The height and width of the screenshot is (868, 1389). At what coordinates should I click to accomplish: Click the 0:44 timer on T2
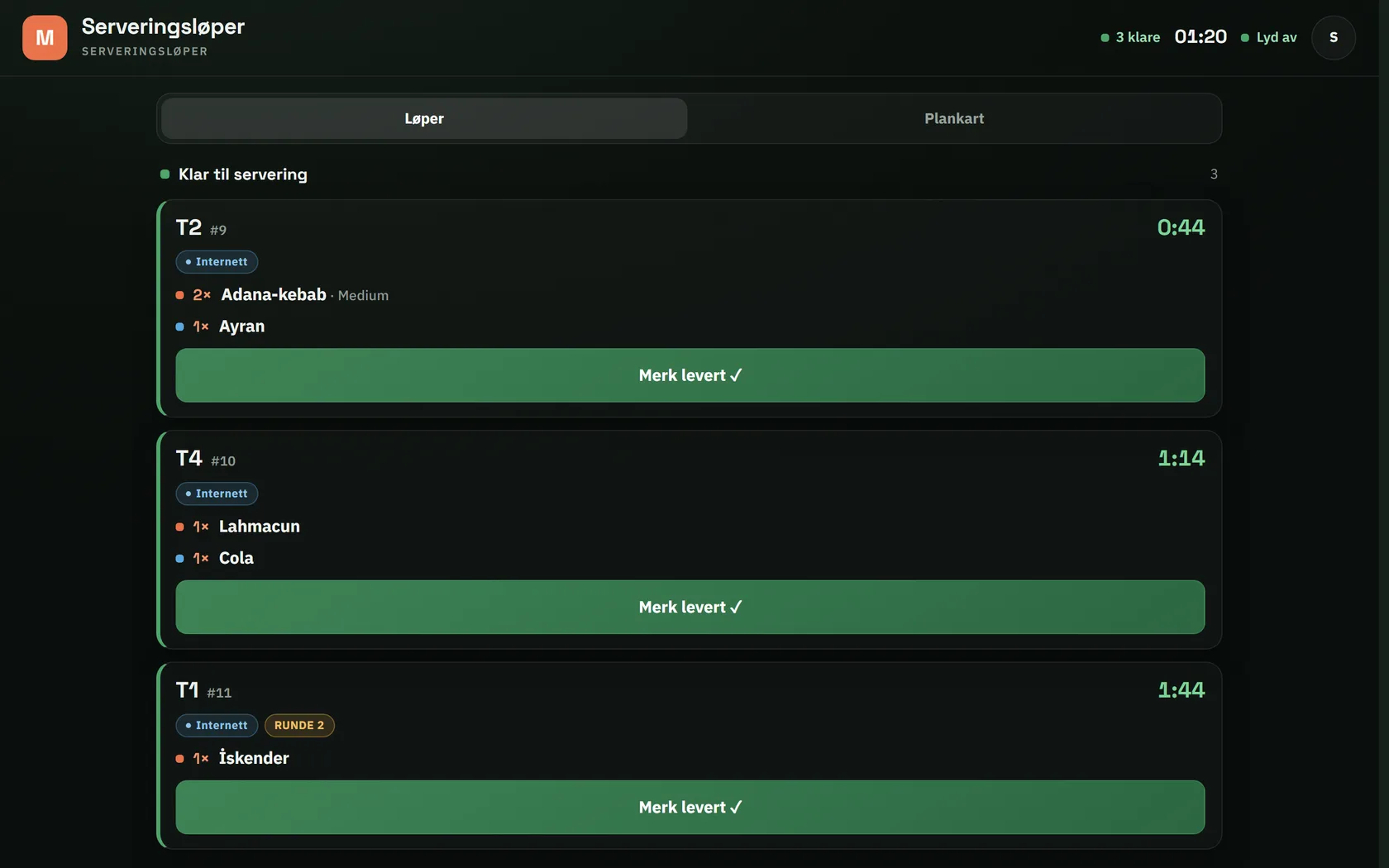[1181, 227]
